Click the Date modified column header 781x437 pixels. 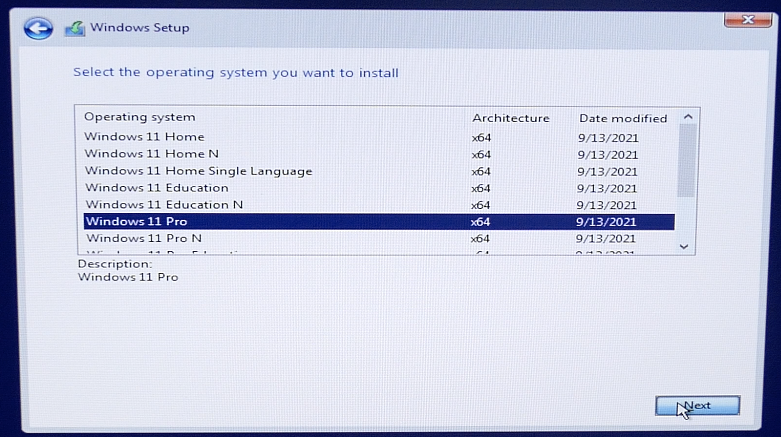tap(623, 119)
